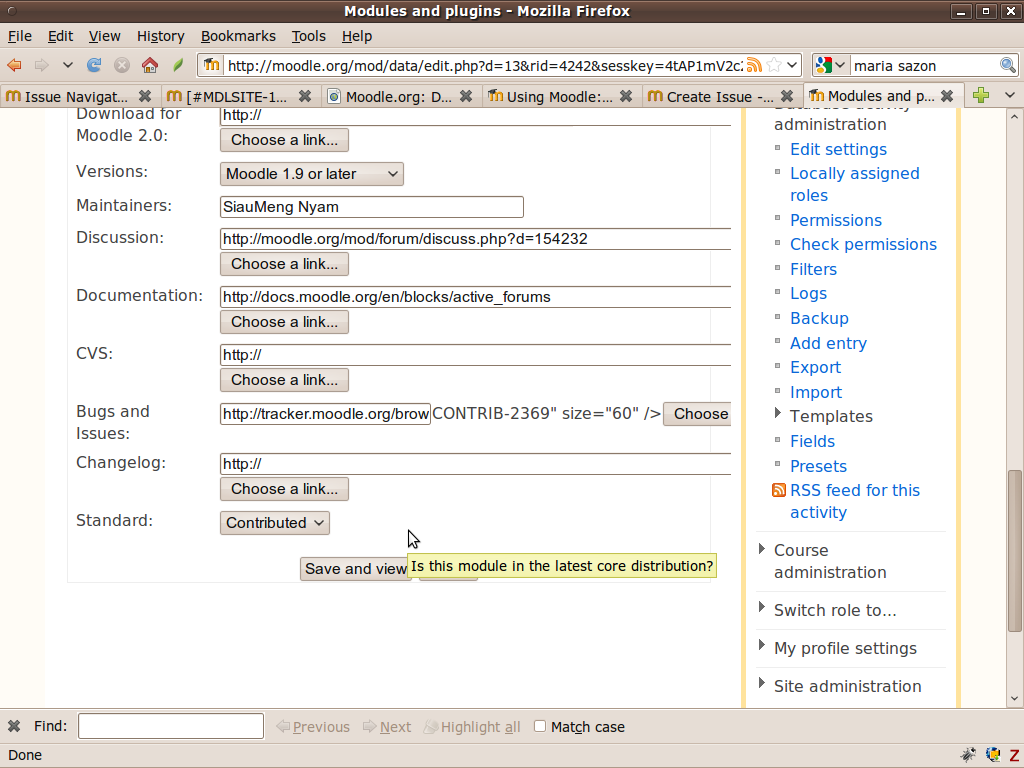Viewport: 1024px width, 768px height.
Task: Run search with the magnifier icon
Action: point(1008,65)
